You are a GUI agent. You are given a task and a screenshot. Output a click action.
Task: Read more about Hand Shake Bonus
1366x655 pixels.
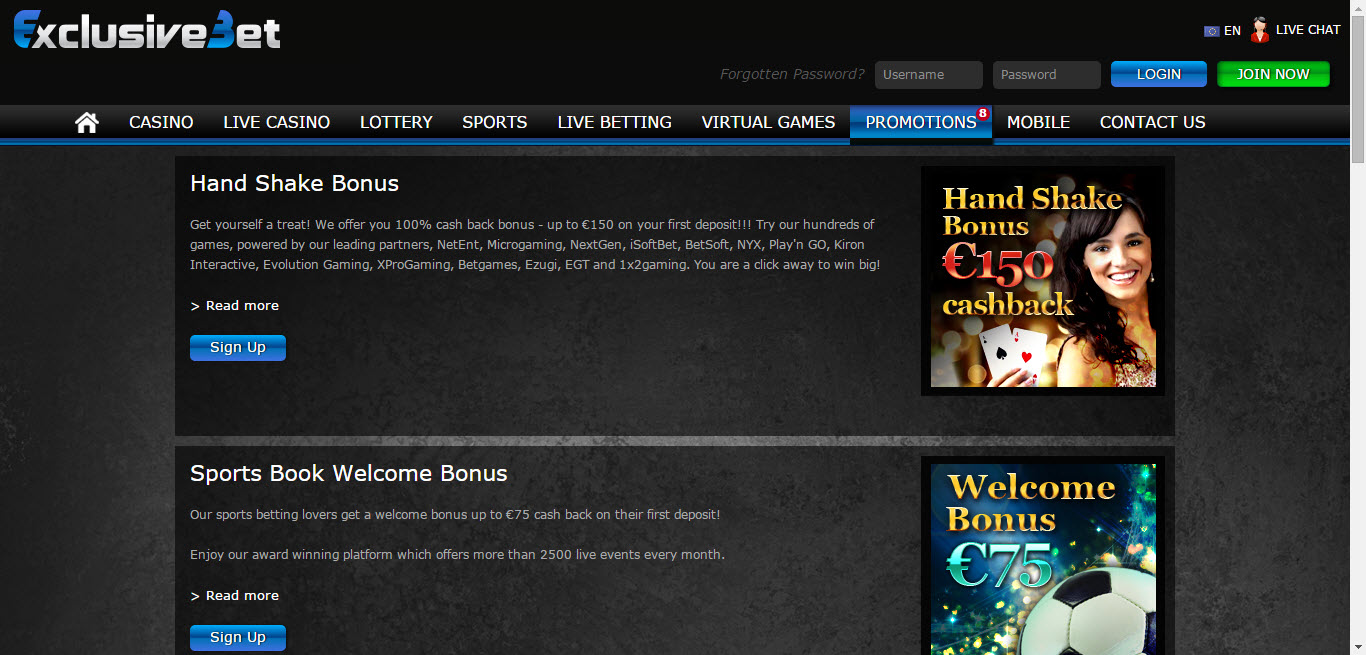coord(235,306)
